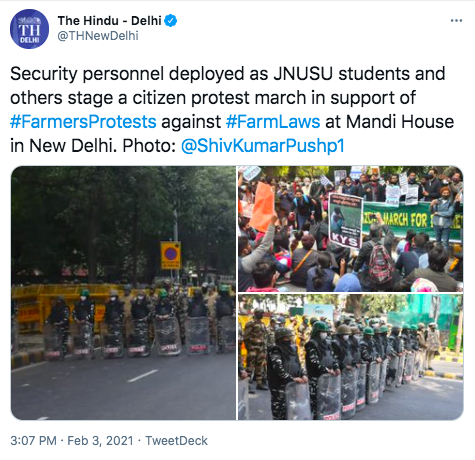The height and width of the screenshot is (460, 475).
Task: Open the 3:07 PM timestamp link
Action: click(x=33, y=441)
